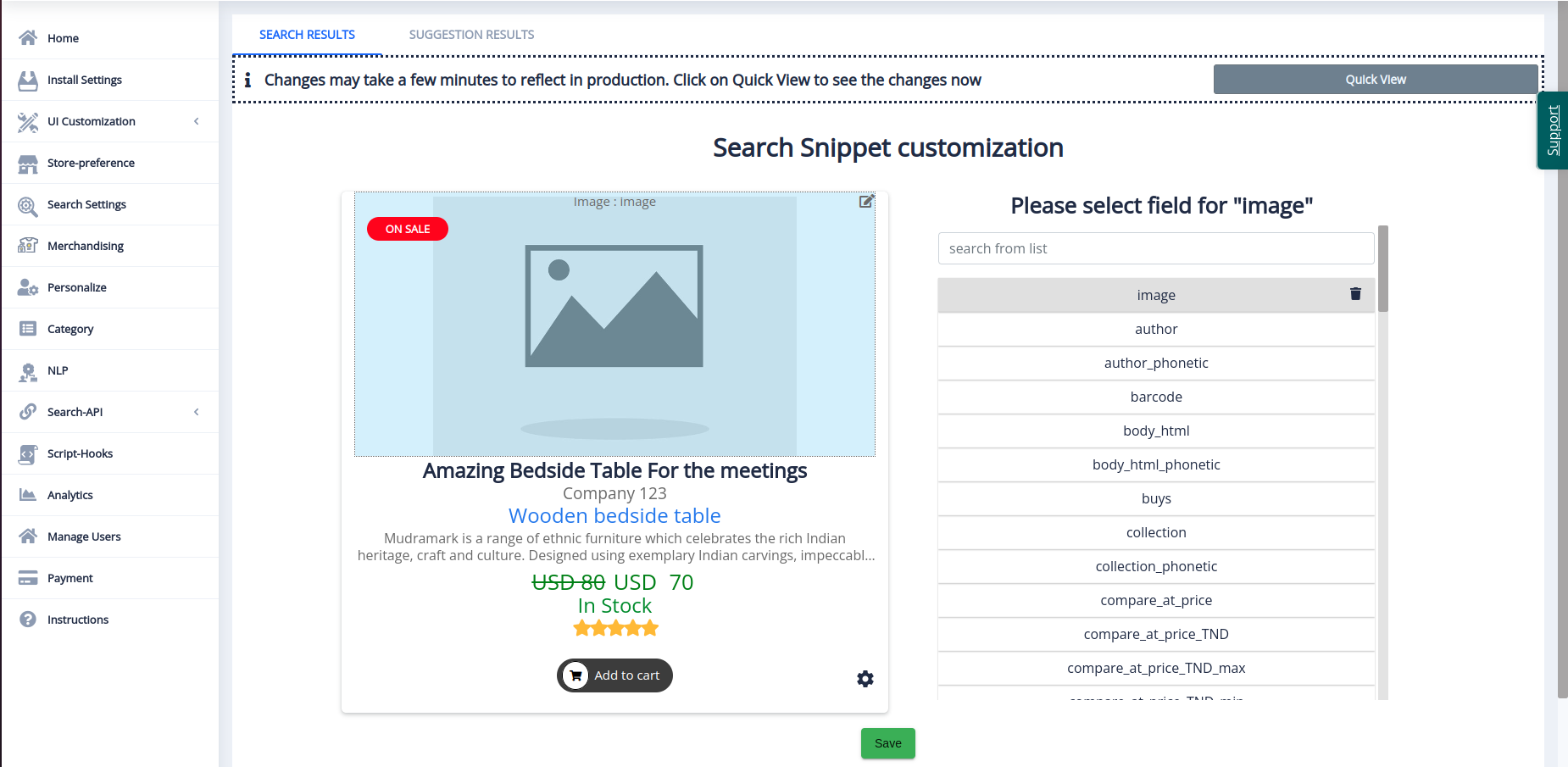The height and width of the screenshot is (767, 1568).
Task: Click the Merchandising icon in the sidebar
Action: [28, 246]
